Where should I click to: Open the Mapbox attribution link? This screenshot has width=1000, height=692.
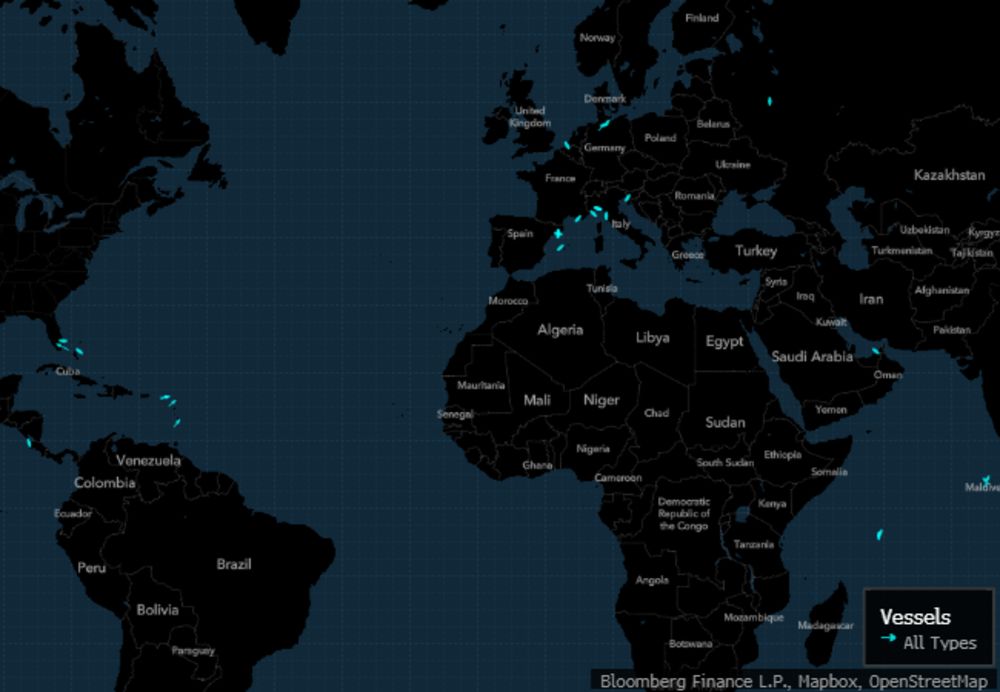[x=827, y=681]
